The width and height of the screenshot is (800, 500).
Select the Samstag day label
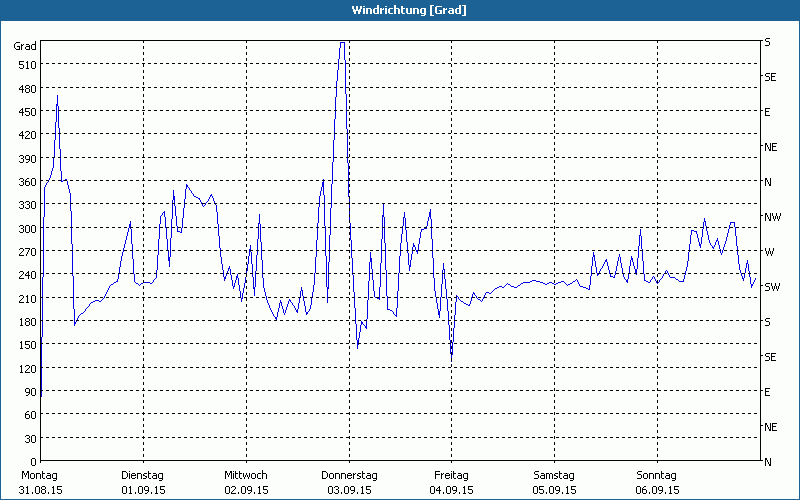554,476
